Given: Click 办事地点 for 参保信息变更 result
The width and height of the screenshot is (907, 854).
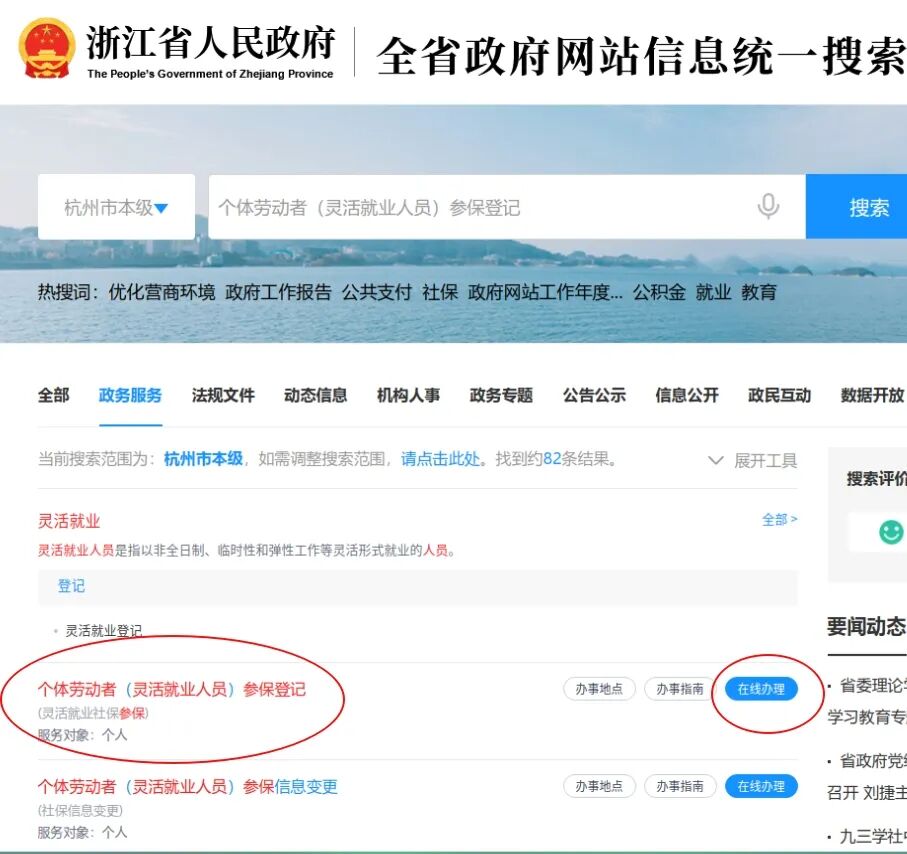Looking at the screenshot, I should click(x=599, y=786).
